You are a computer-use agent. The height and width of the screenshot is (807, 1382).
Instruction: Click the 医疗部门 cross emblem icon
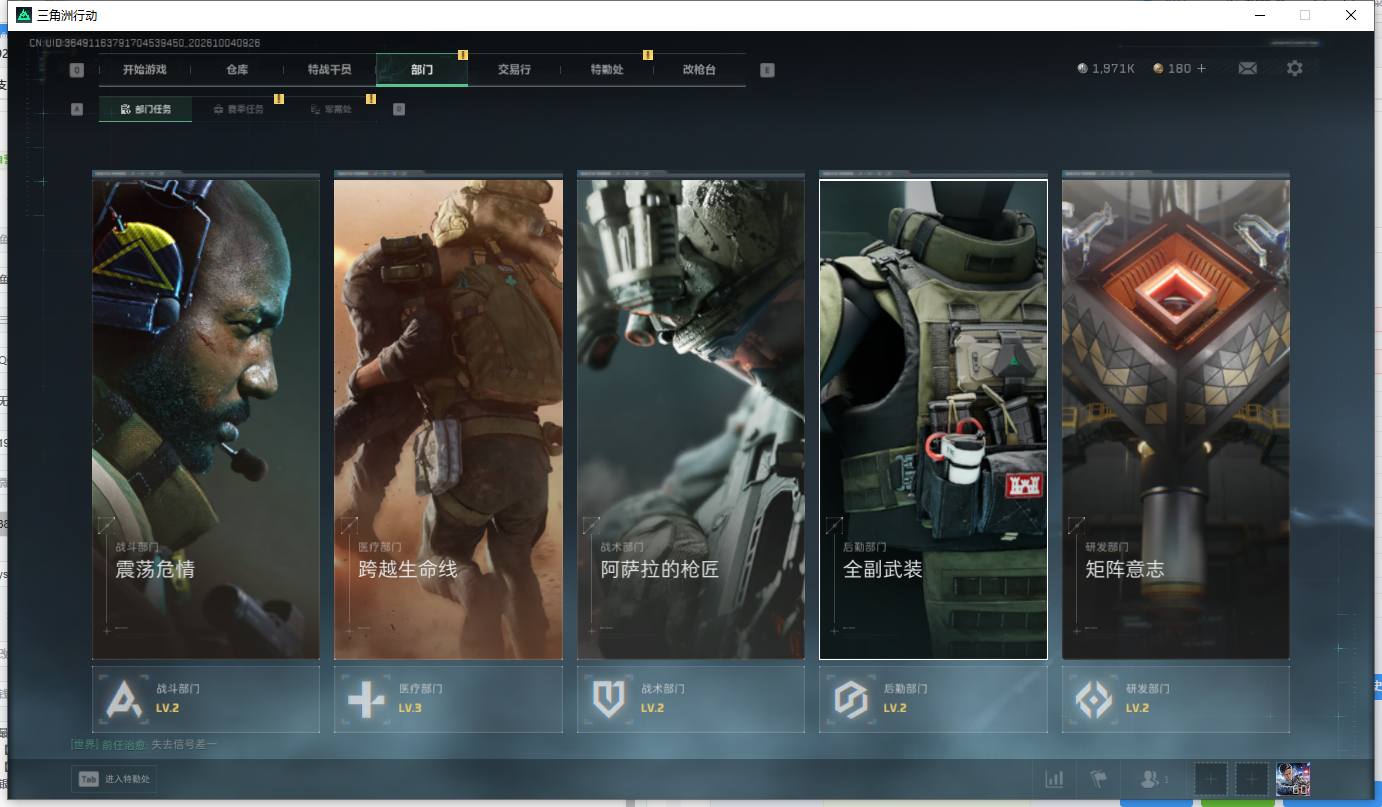pos(366,700)
